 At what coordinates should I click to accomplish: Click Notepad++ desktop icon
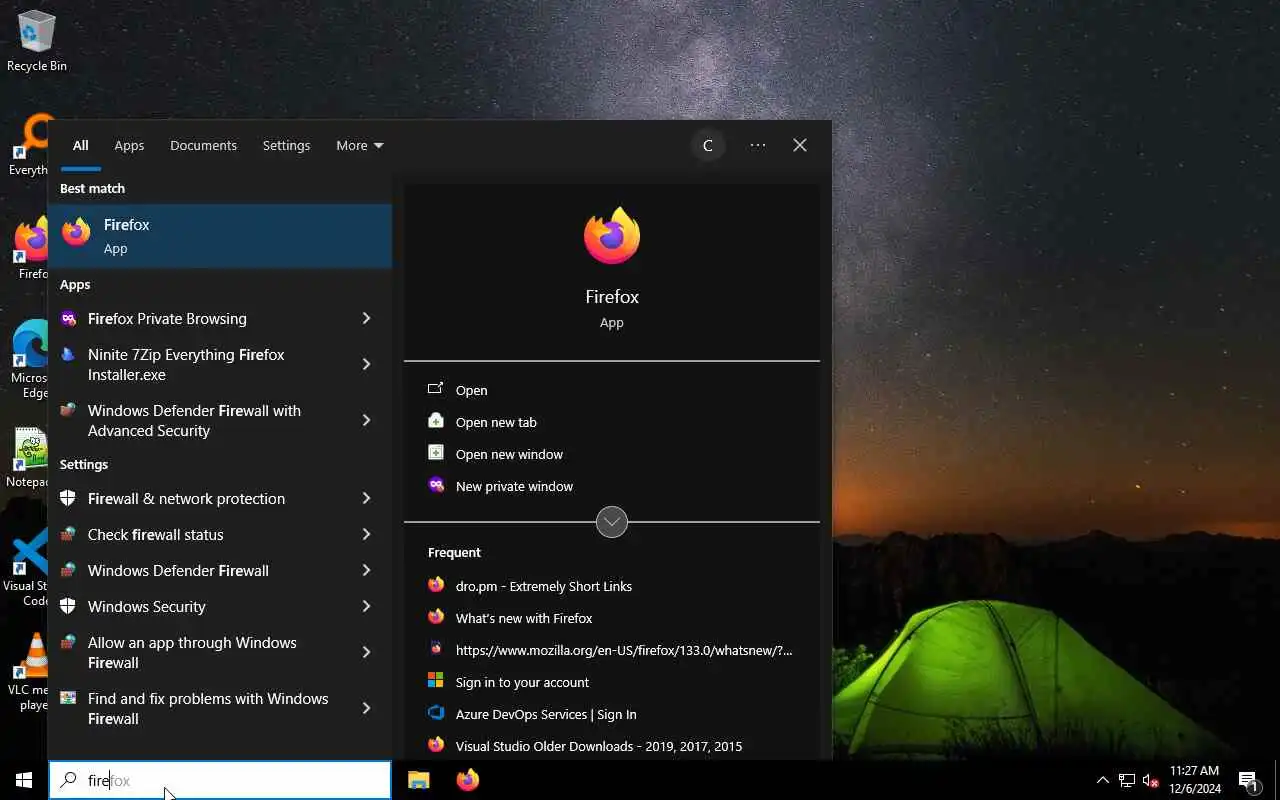[x=30, y=458]
